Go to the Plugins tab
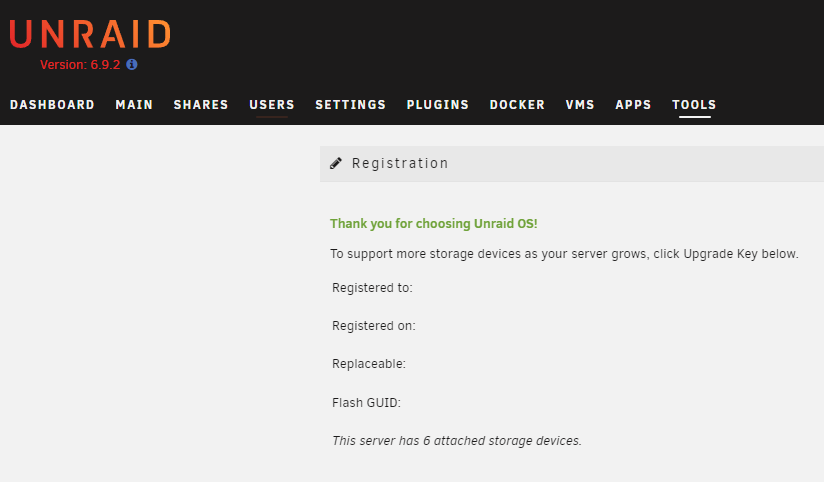 438,105
